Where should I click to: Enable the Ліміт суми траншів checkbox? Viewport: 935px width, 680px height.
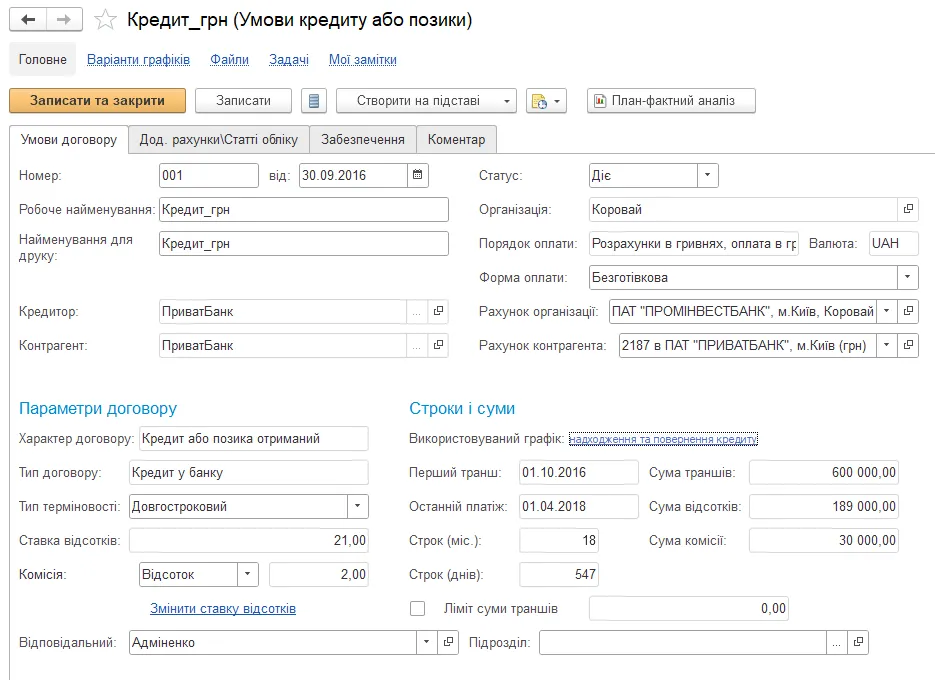[417, 608]
